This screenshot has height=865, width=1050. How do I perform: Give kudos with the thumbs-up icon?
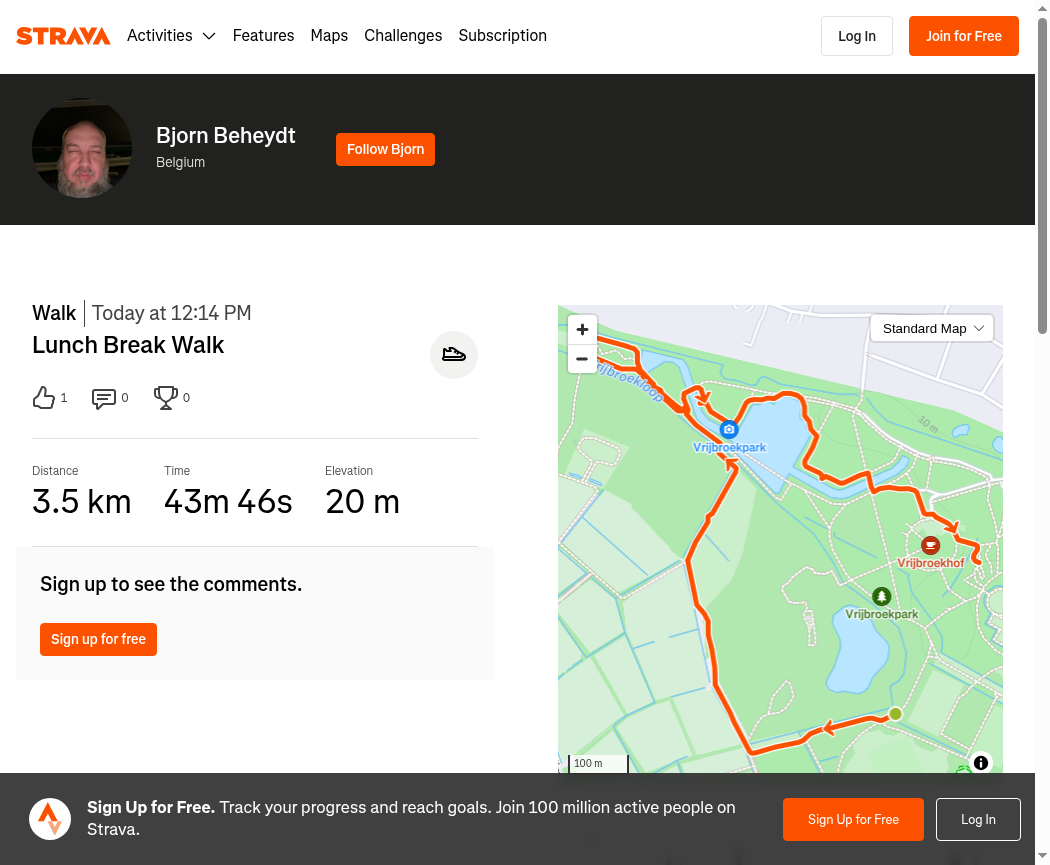(x=44, y=398)
